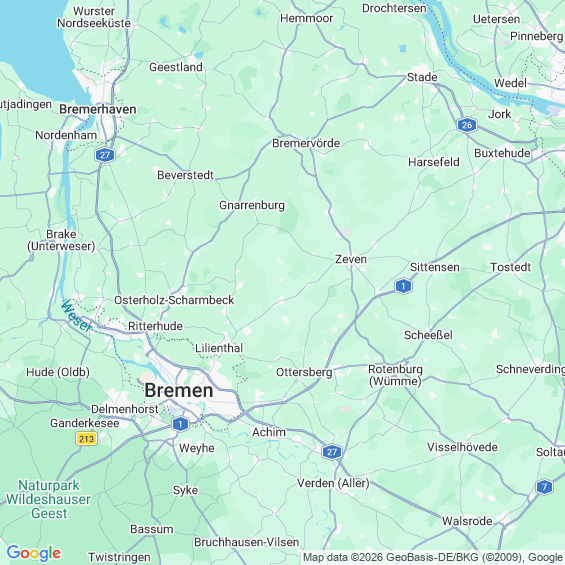Click the Stade town label
565x565 pixels.
422,77
